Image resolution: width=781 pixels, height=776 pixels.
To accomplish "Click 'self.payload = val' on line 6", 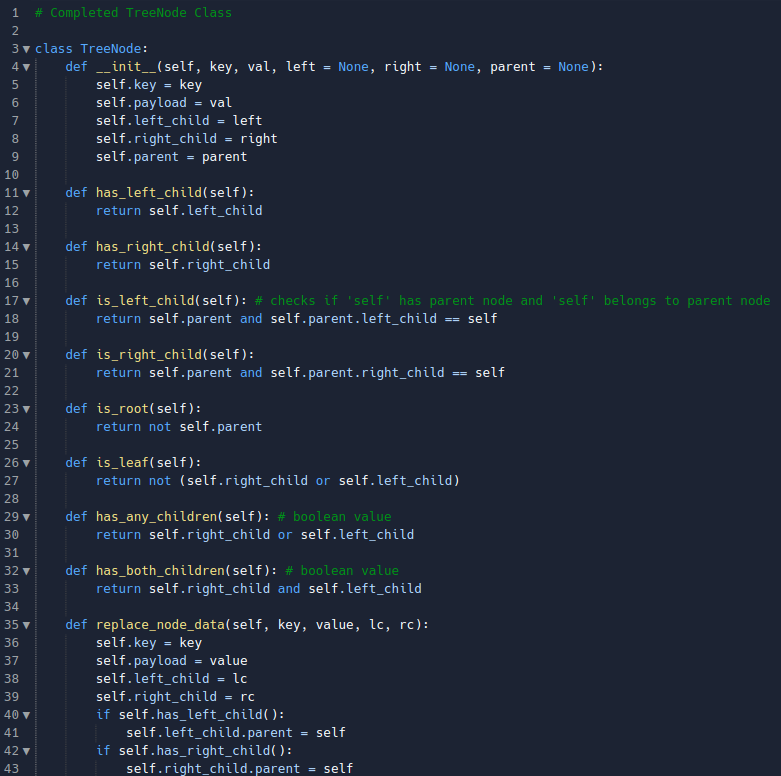I will click(x=164, y=103).
